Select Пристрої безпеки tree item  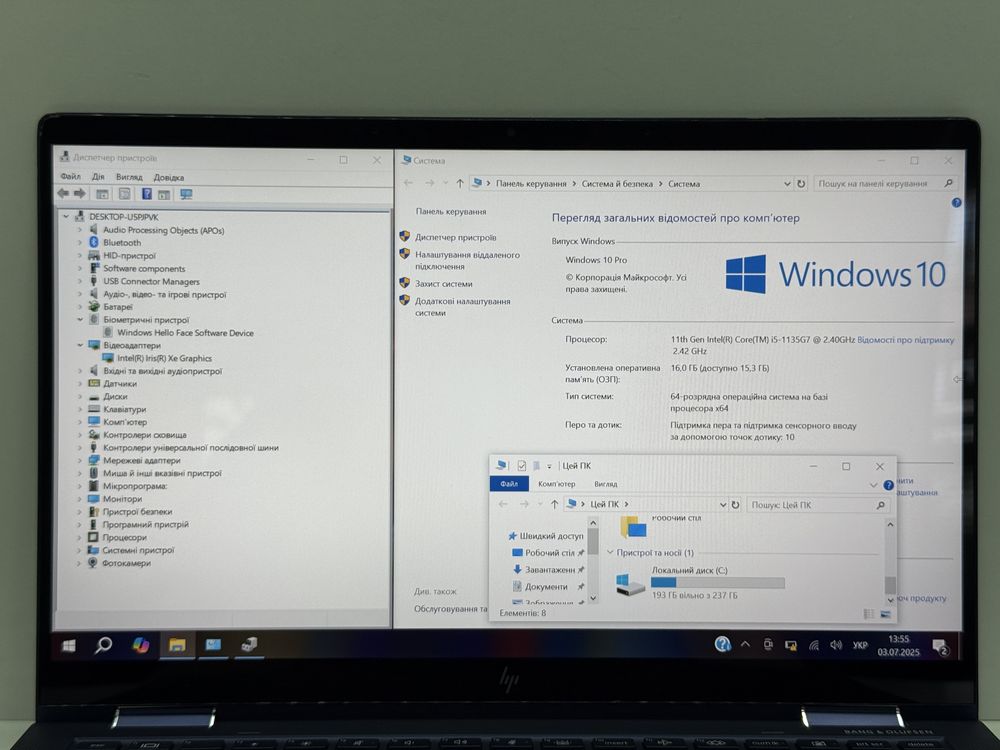click(137, 511)
